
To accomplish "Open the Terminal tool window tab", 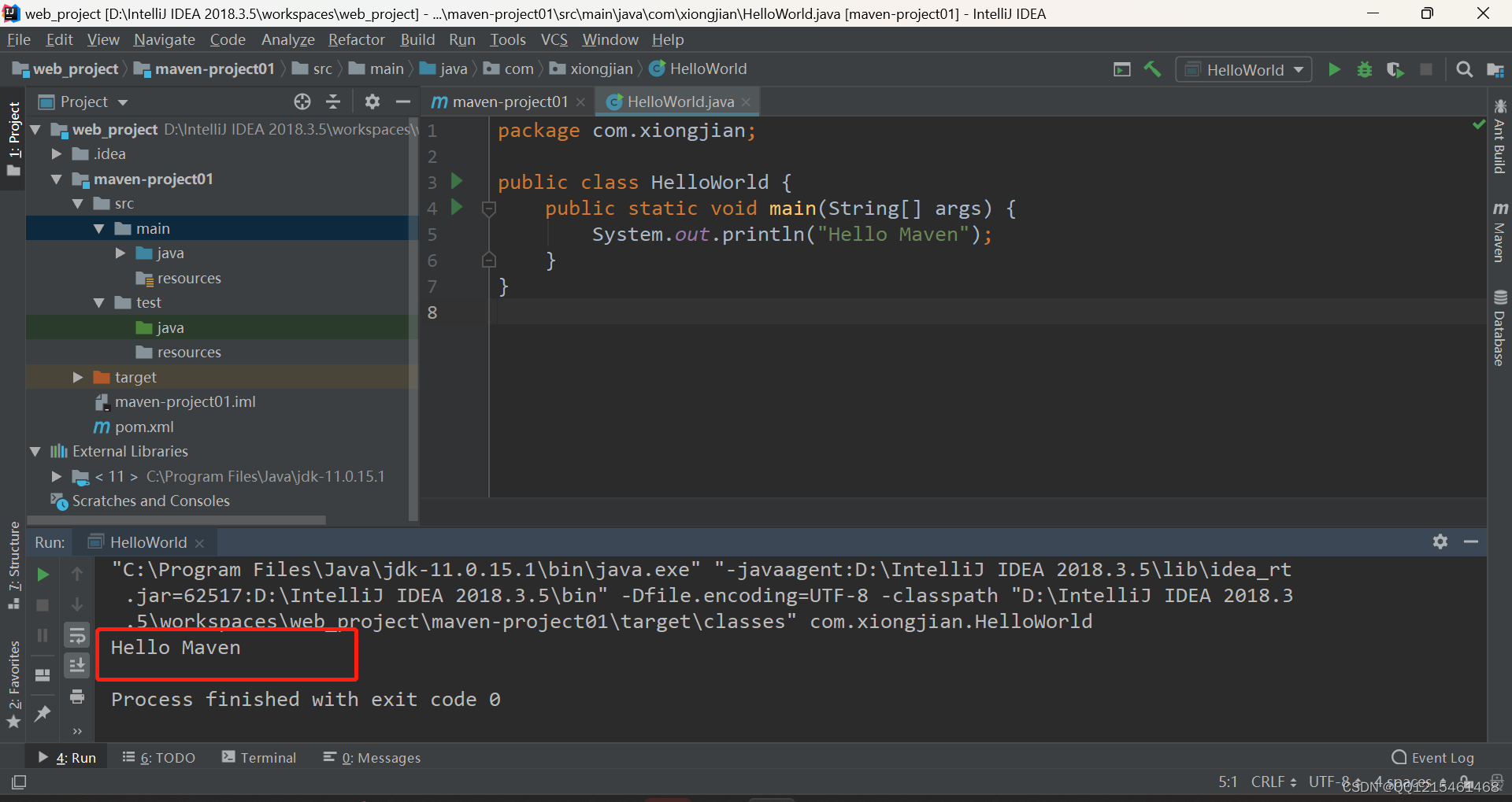I will point(259,757).
